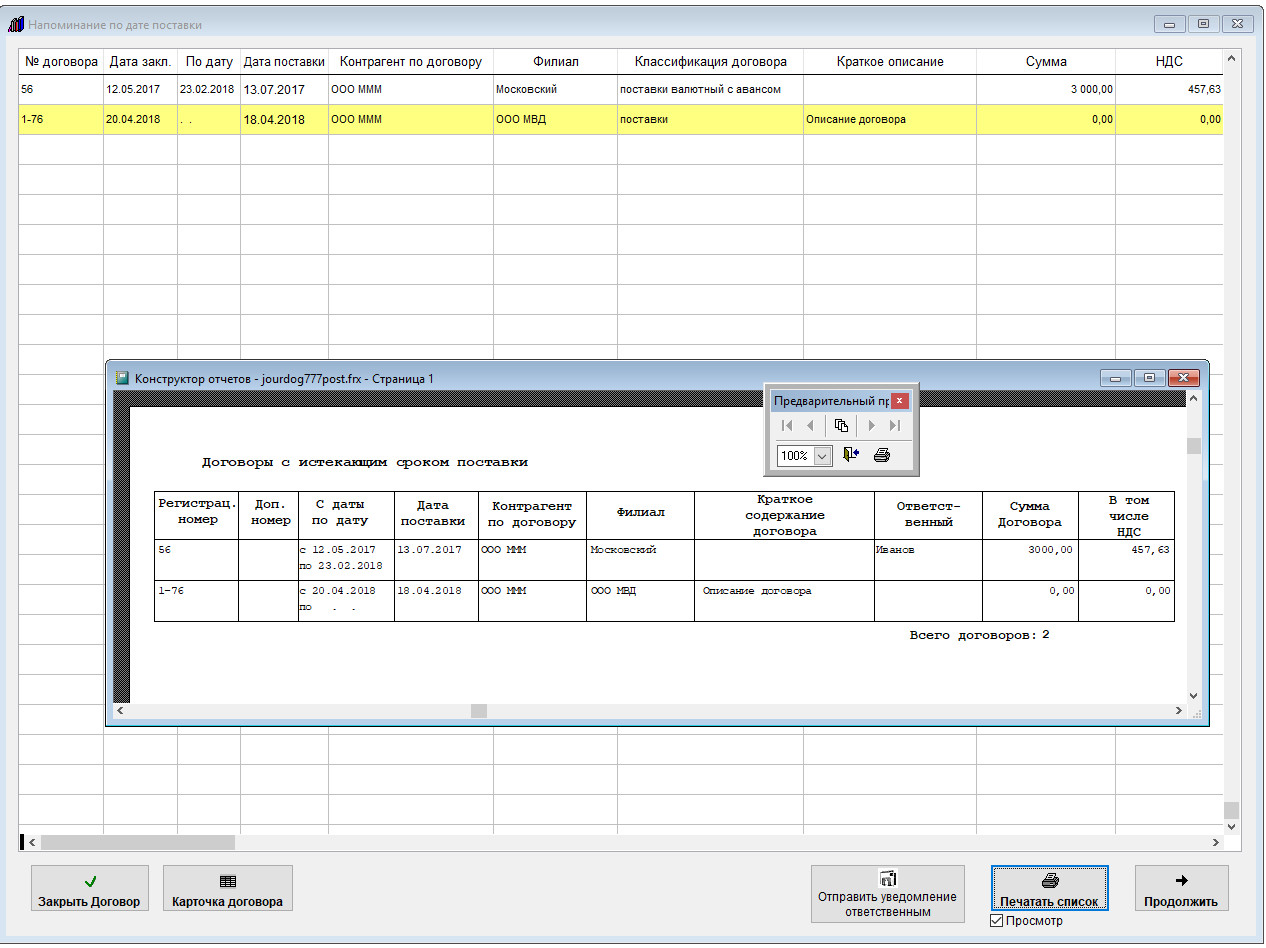Click Отправить уведомление ответственным button

(887, 893)
